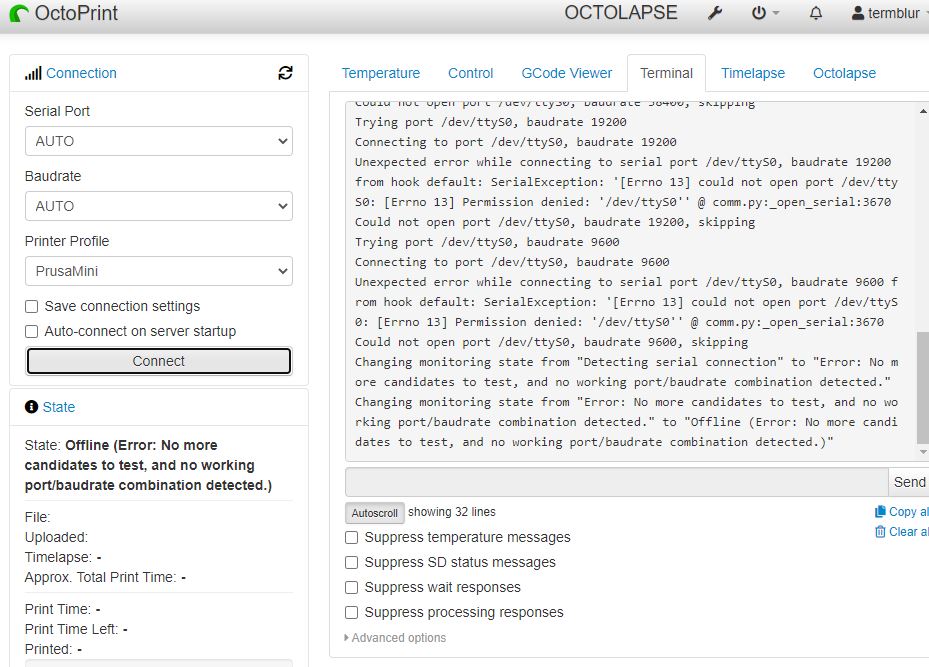Viewport: 929px width, 667px height.
Task: Select the Terminal tab
Action: pos(666,73)
